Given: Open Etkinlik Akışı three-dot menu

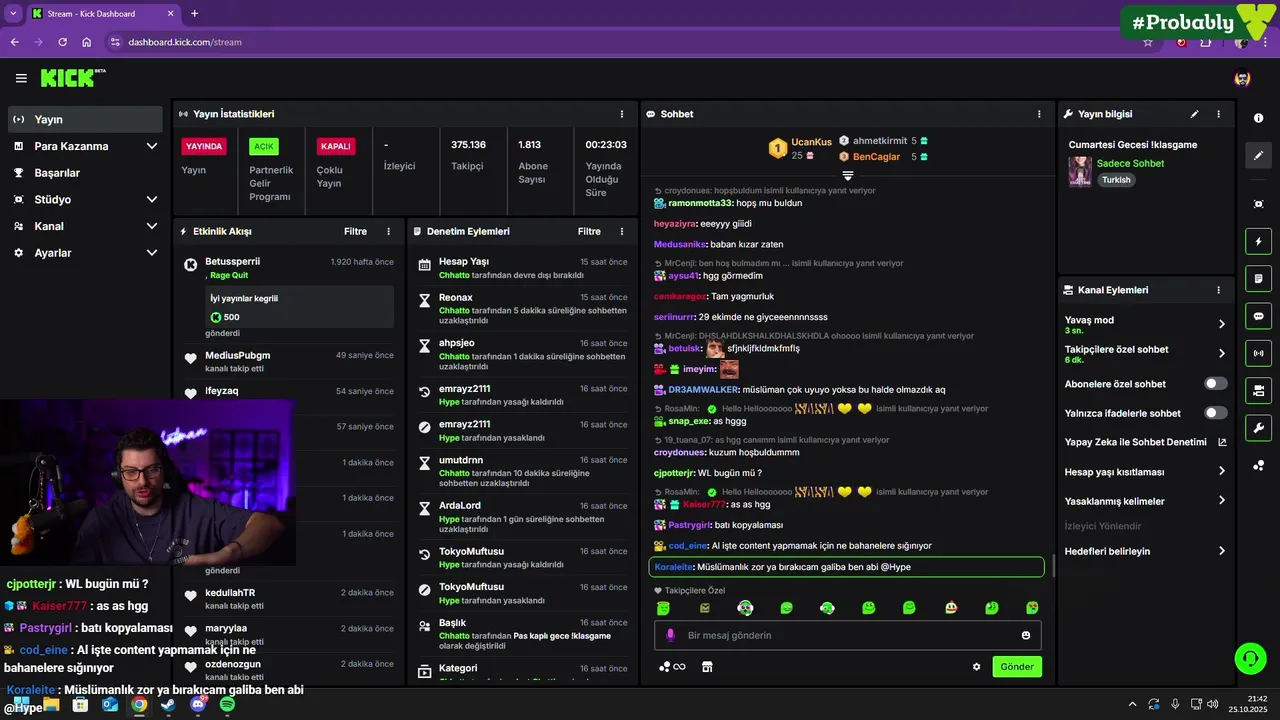Looking at the screenshot, I should 389,231.
